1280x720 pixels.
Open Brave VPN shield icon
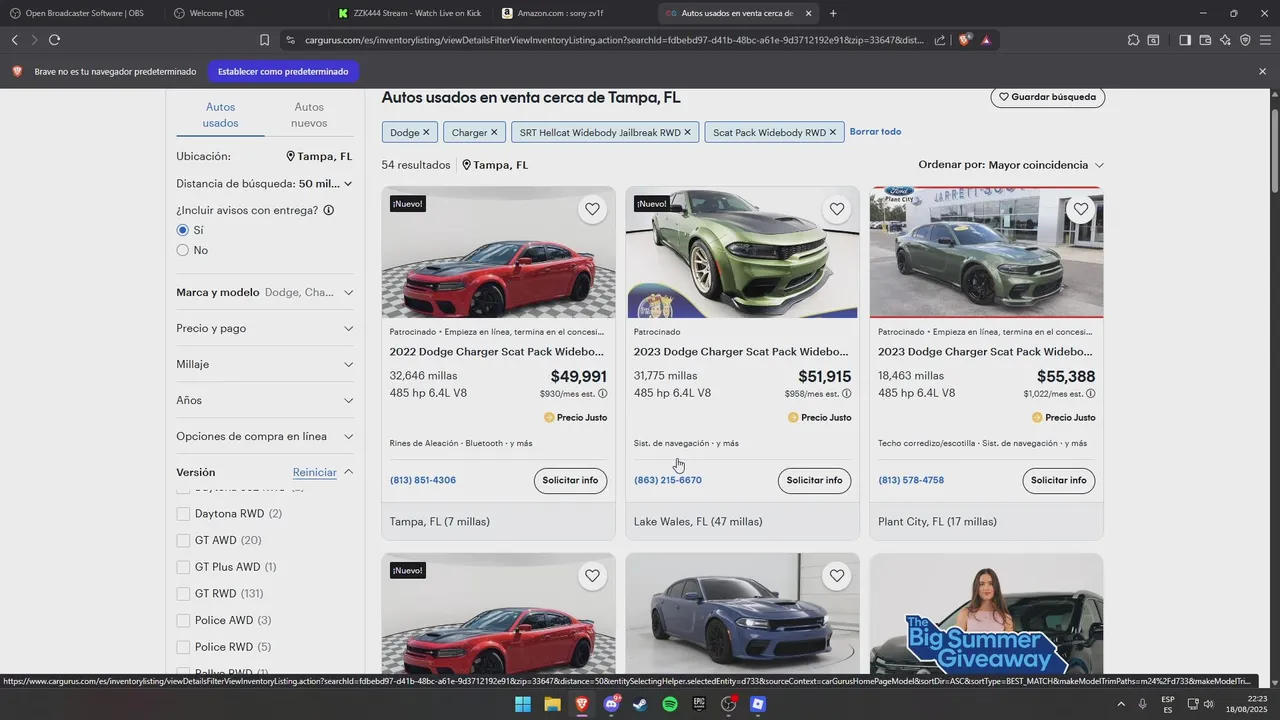pyautogui.click(x=1245, y=40)
